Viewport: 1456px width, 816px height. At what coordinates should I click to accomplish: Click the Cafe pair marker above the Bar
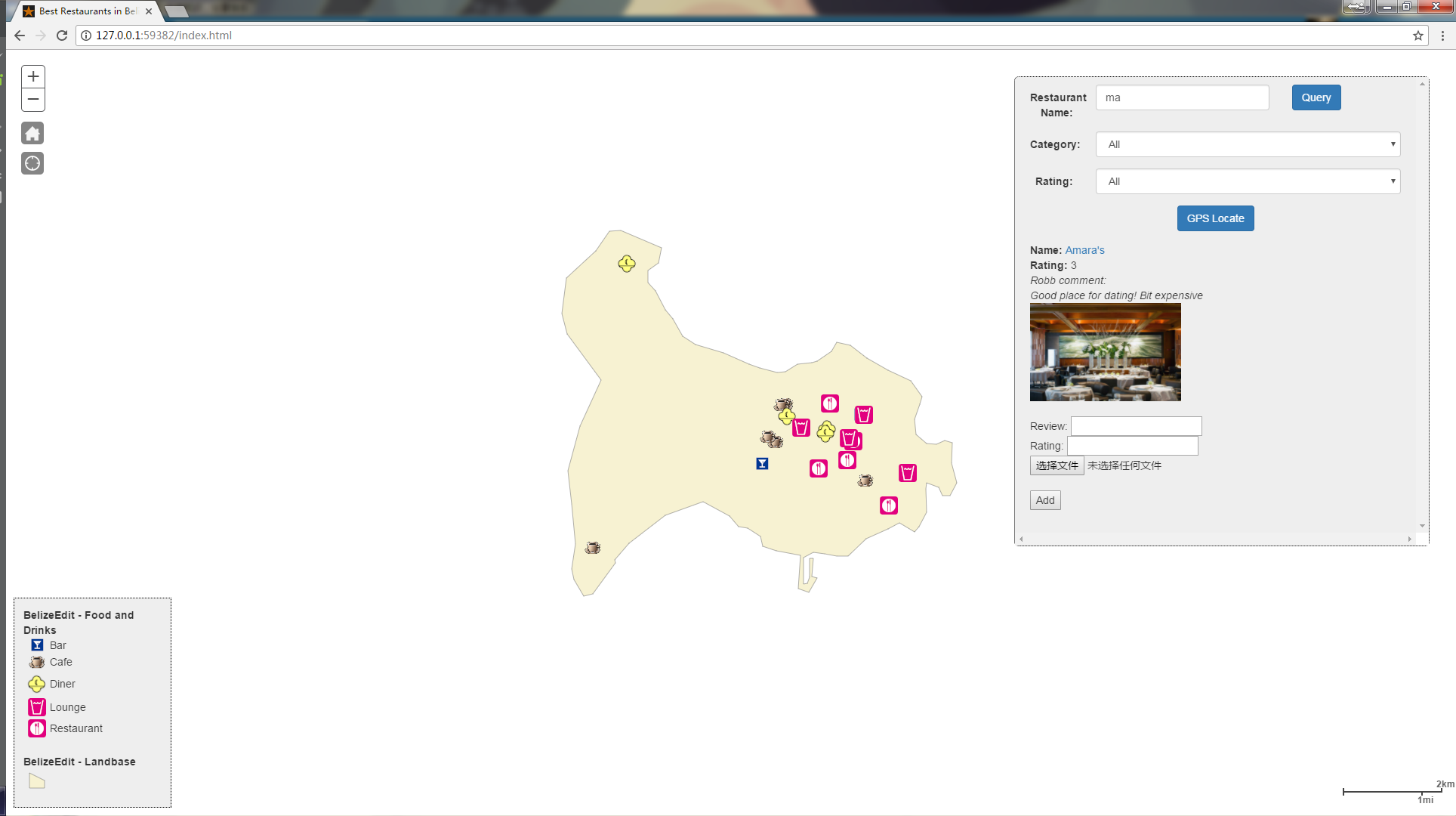pyautogui.click(x=771, y=439)
